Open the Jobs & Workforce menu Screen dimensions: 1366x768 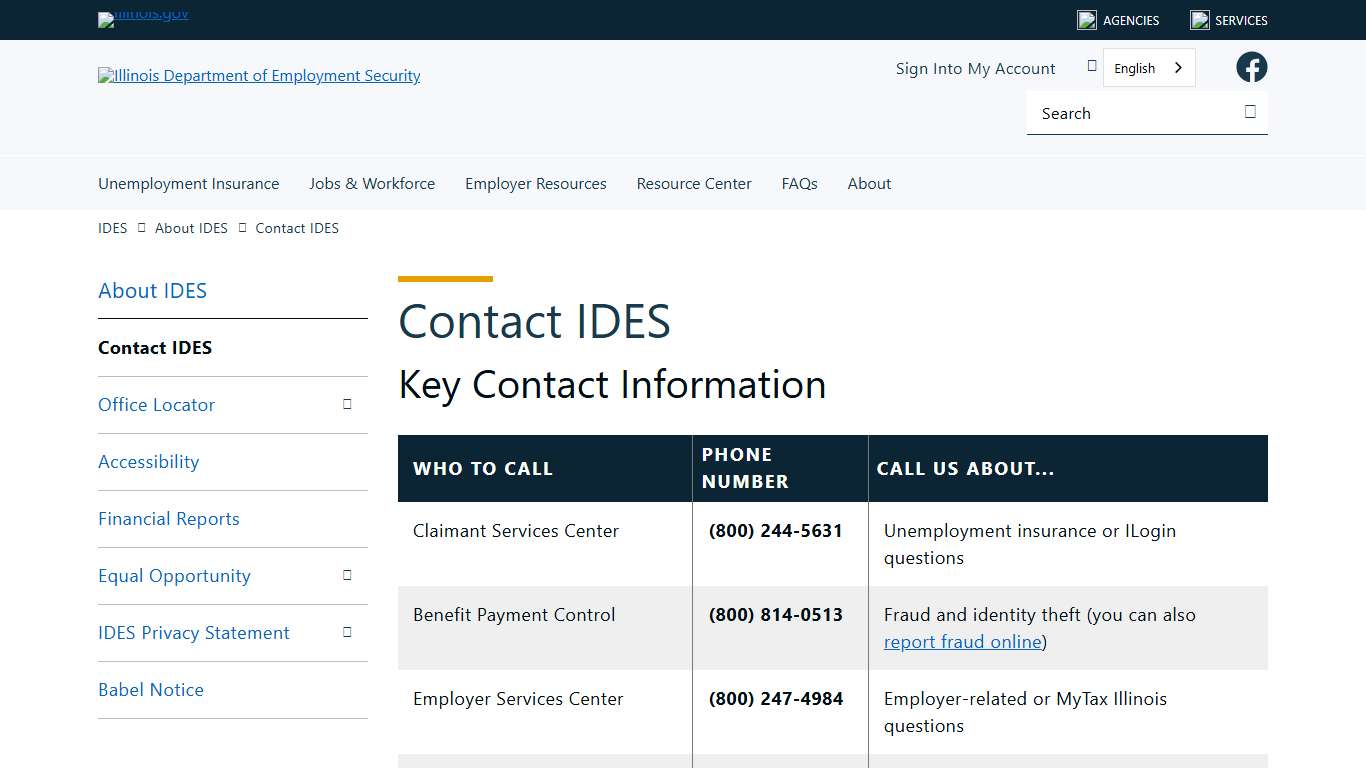(x=372, y=183)
